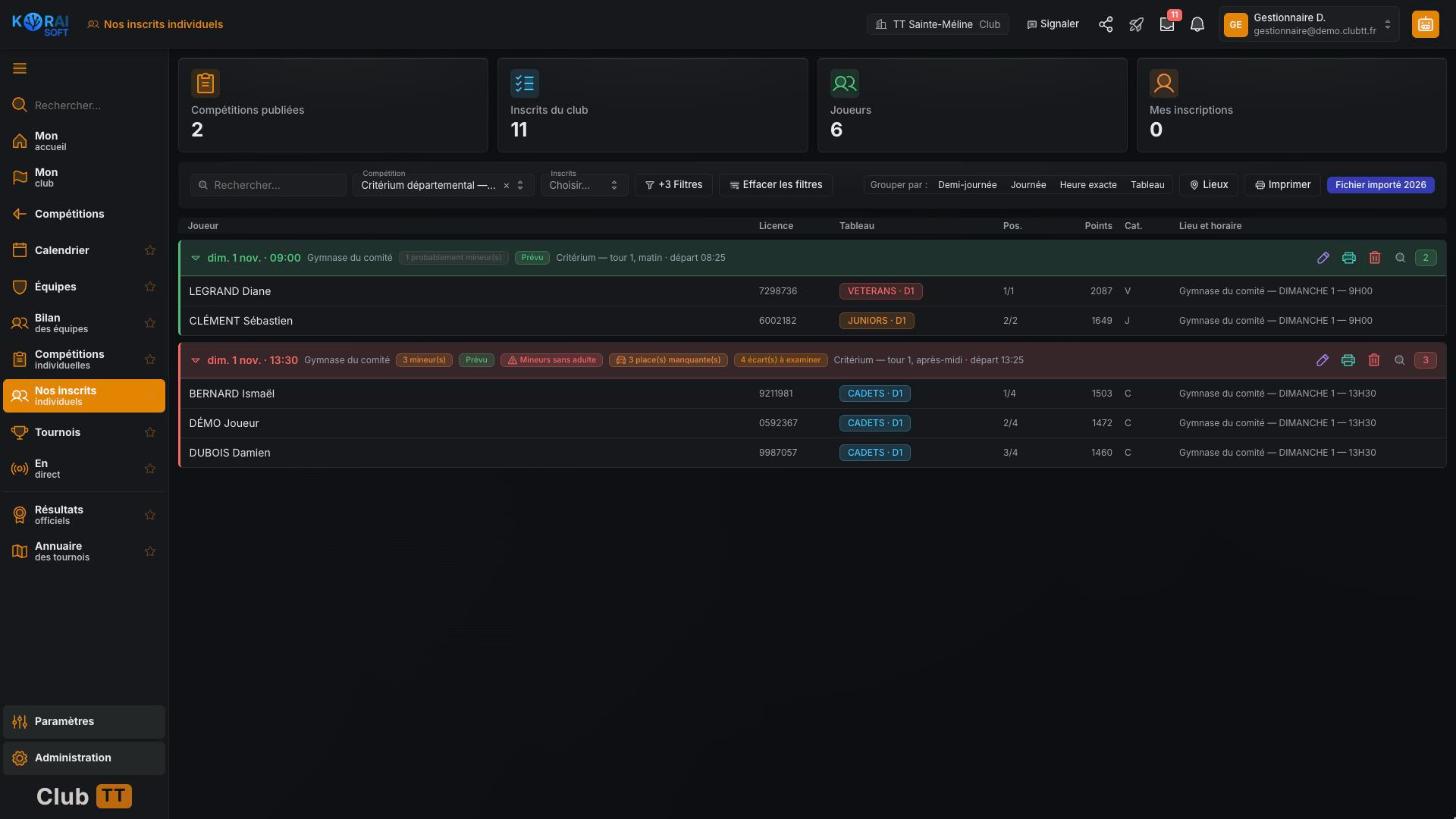Collapse the dim. 1 nov. 13:30 group
The image size is (1456, 819).
(196, 360)
